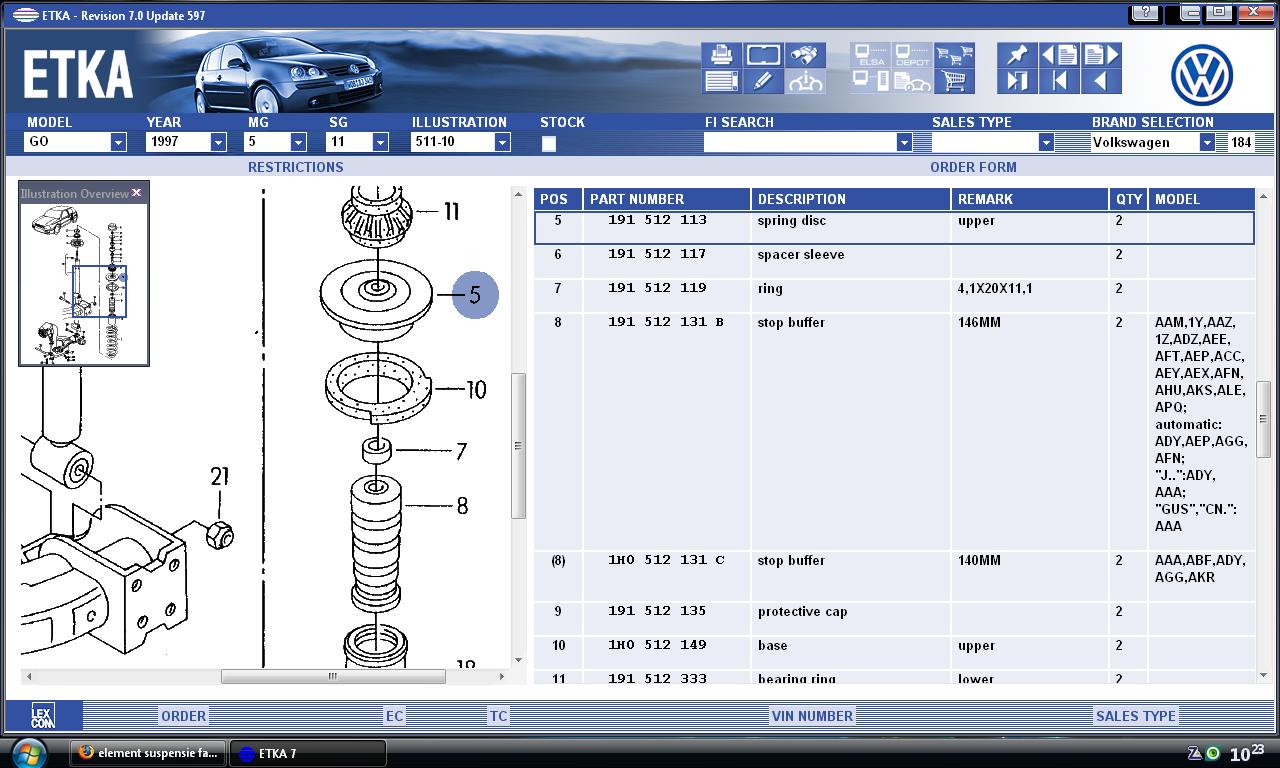The image size is (1280, 768).
Task: Click the PART NUMBER column header
Action: (667, 199)
